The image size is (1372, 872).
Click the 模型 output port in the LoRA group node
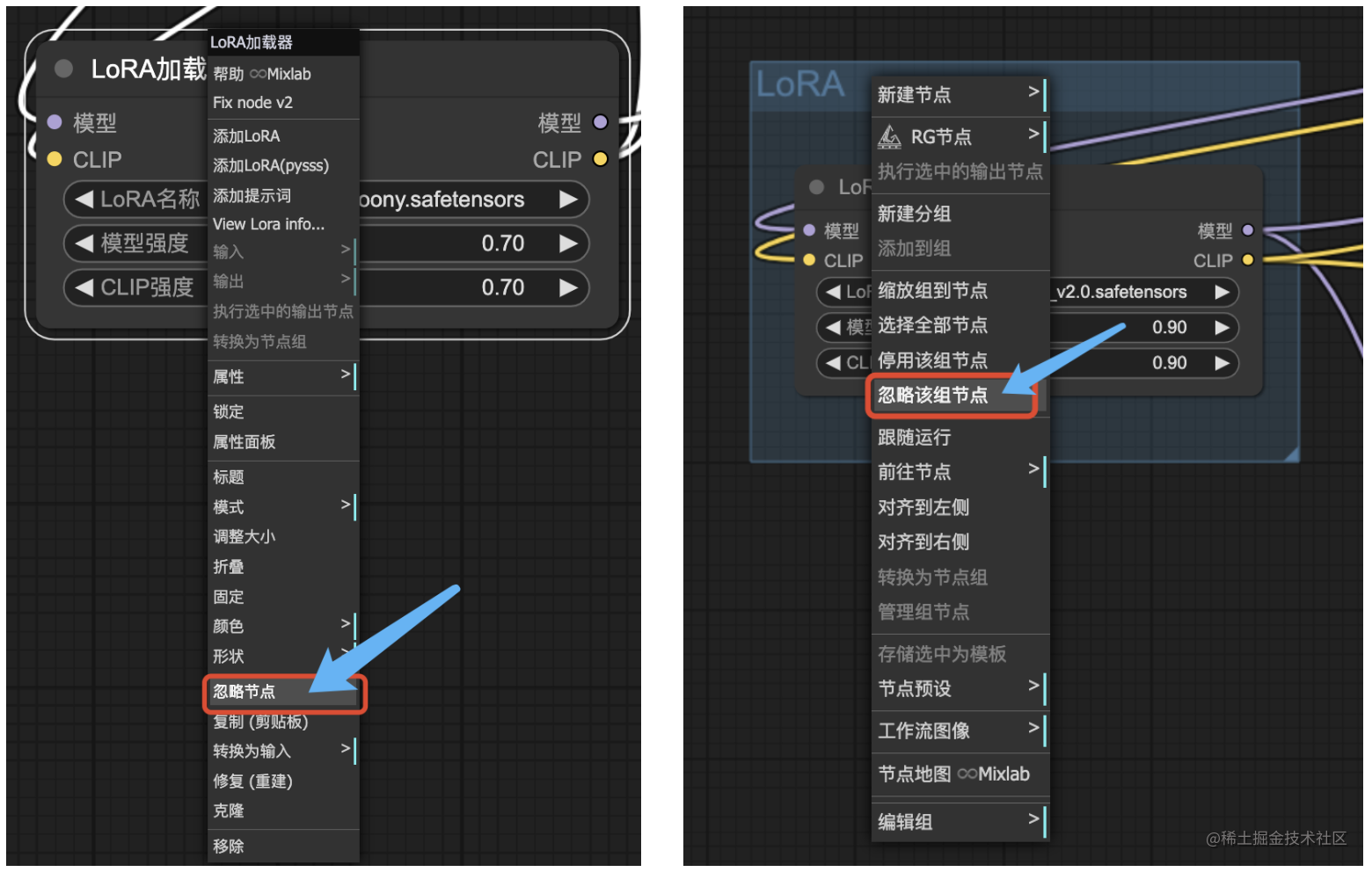pos(1247,230)
